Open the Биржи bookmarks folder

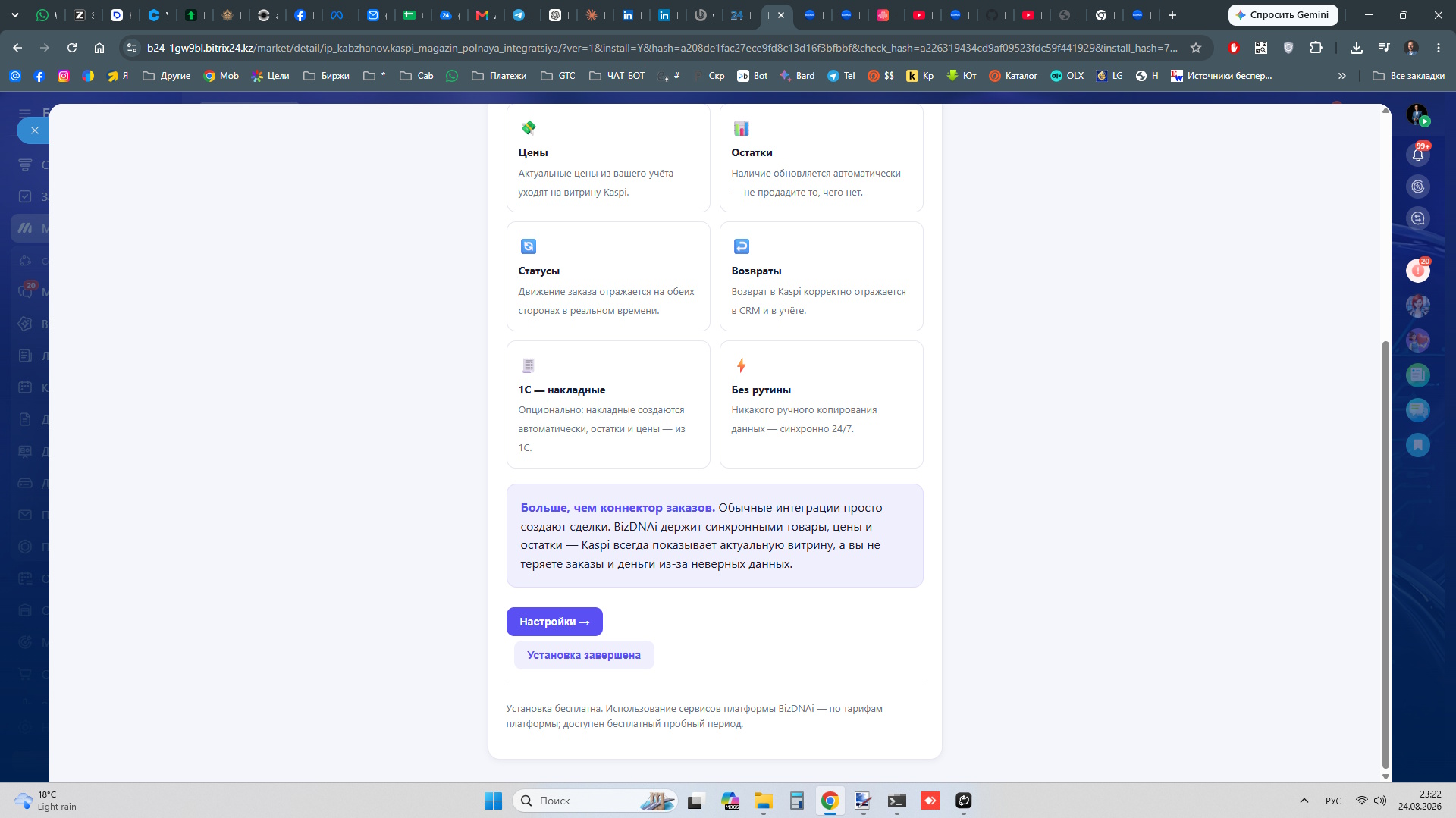pos(326,76)
